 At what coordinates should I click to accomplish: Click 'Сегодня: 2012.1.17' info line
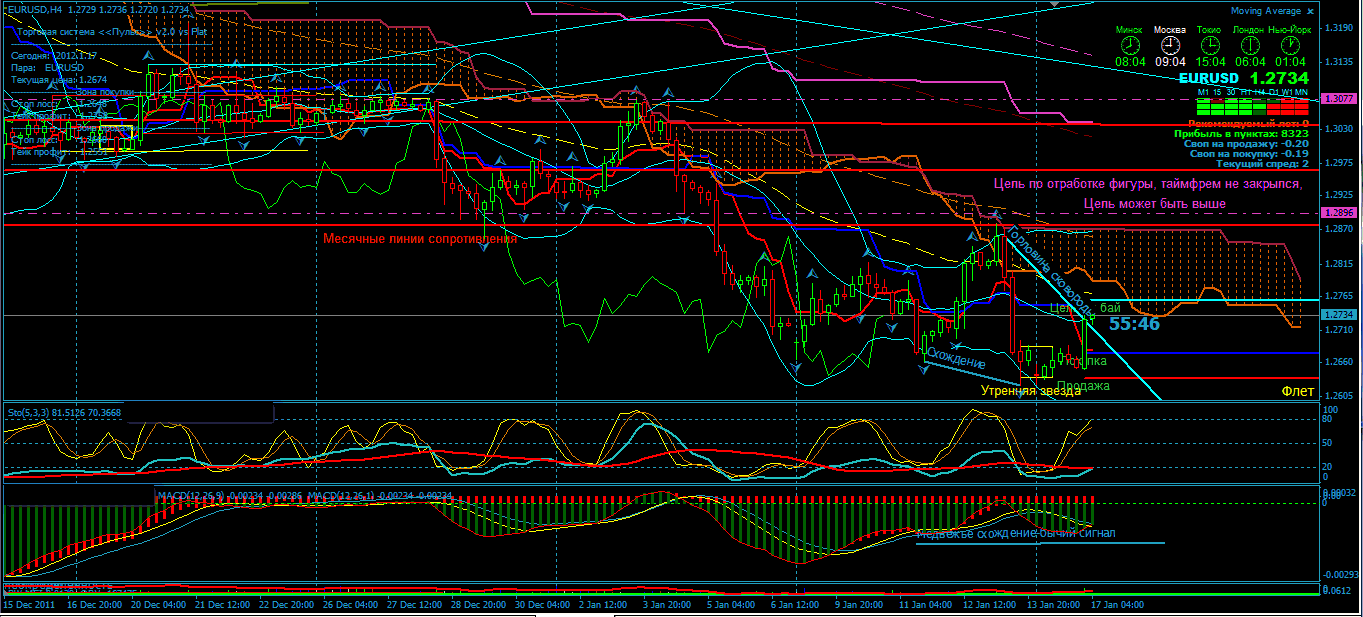tap(54, 55)
